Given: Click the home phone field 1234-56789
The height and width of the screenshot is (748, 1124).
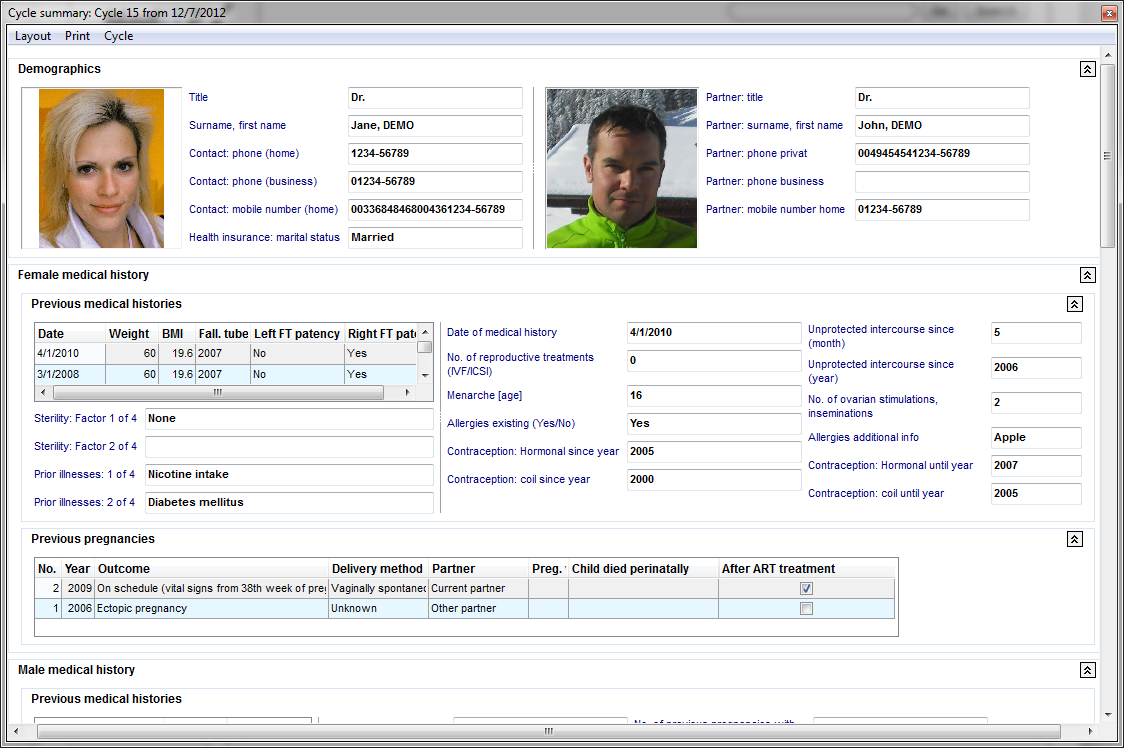Looking at the screenshot, I should coord(435,153).
